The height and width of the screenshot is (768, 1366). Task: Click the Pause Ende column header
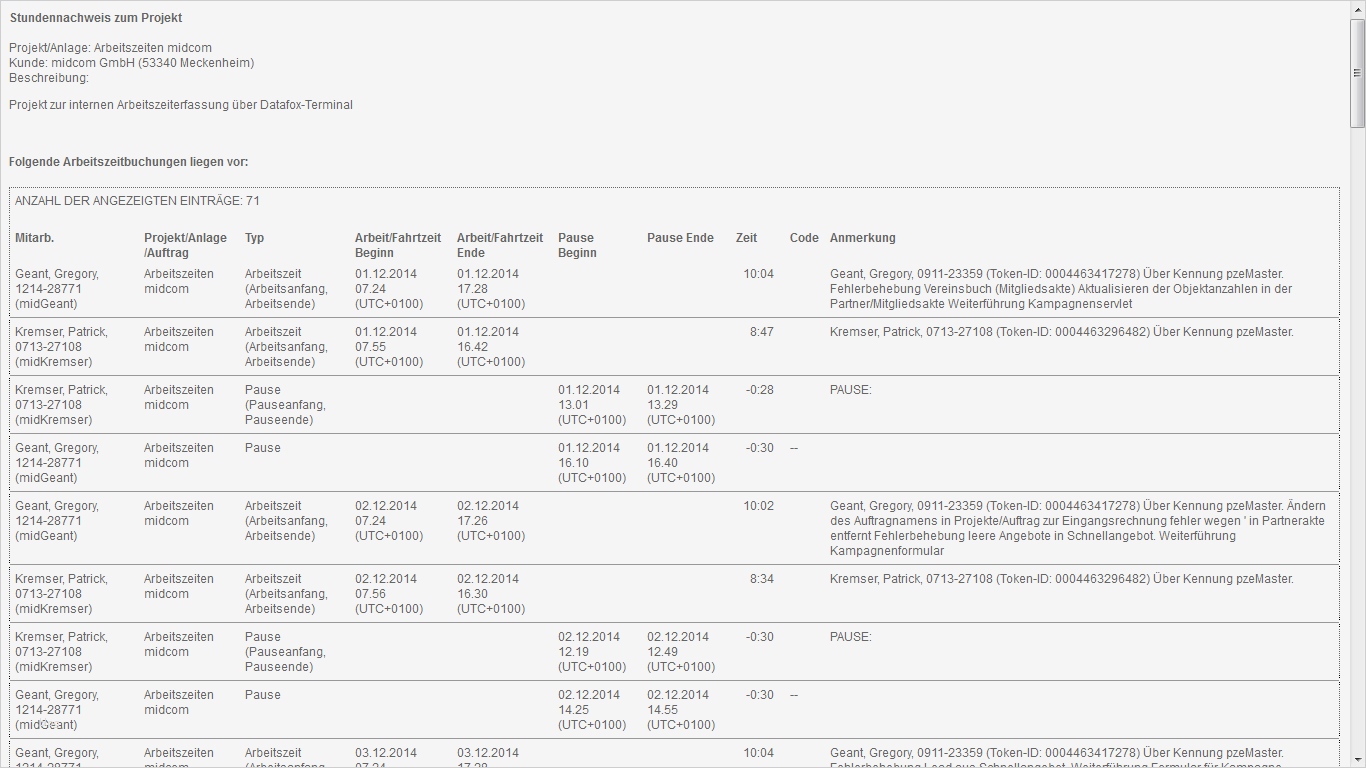point(680,238)
